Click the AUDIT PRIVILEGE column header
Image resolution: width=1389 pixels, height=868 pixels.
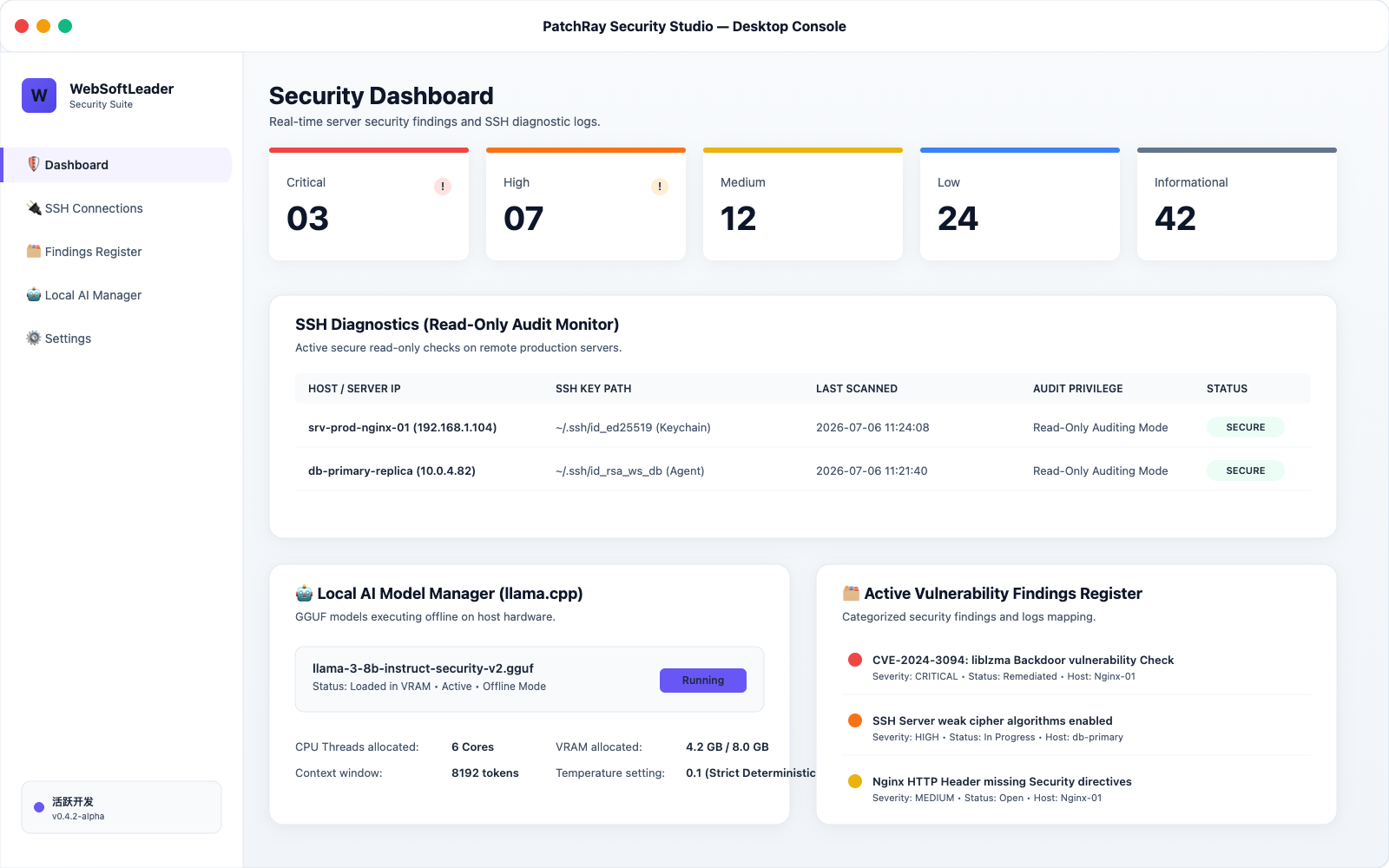pyautogui.click(x=1078, y=389)
